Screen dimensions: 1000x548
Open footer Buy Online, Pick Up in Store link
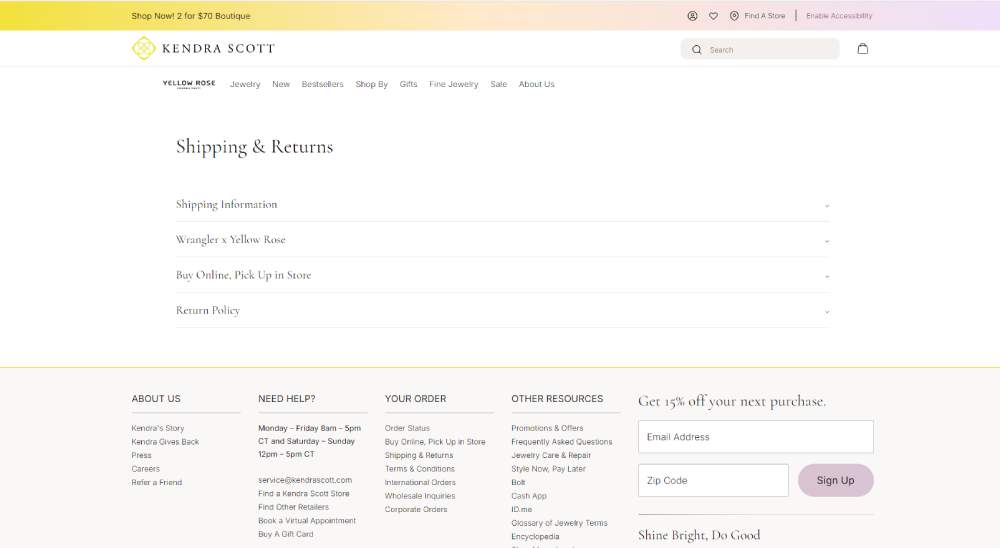coord(435,441)
